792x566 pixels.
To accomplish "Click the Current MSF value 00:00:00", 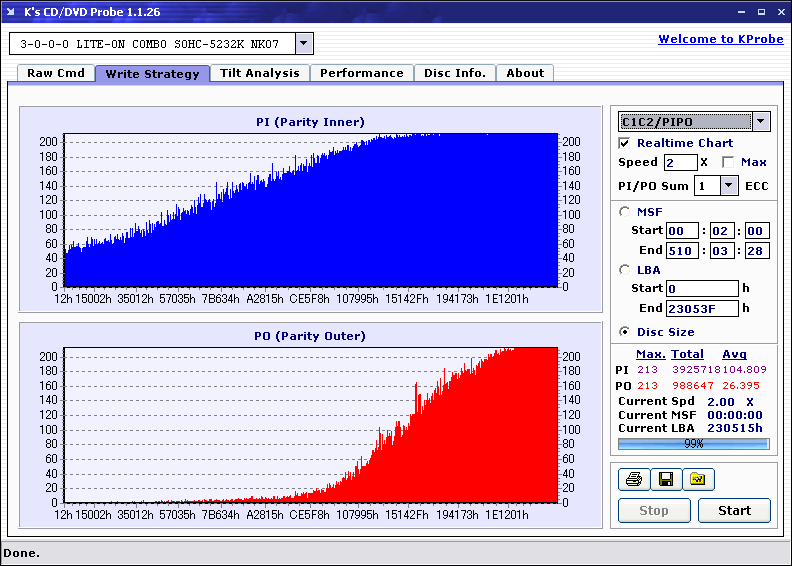I will [734, 415].
